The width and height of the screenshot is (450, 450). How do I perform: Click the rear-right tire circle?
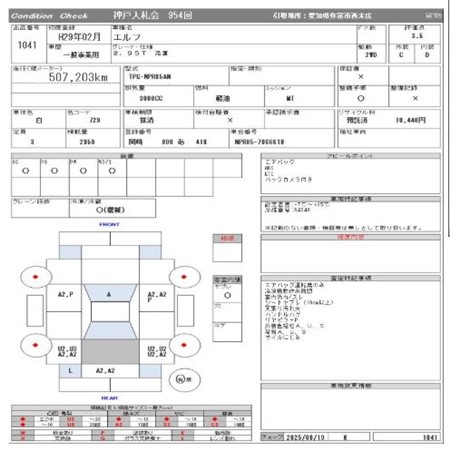184,345
